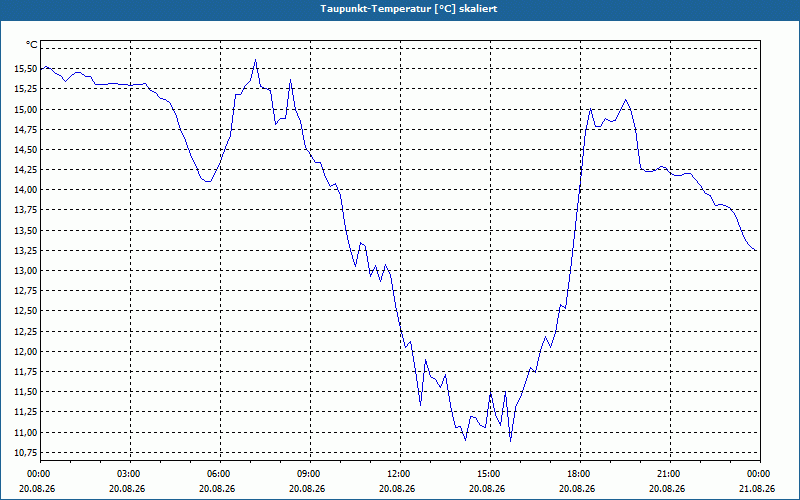Select the 18:00 time axis label
800x500 pixels.
tap(580, 474)
